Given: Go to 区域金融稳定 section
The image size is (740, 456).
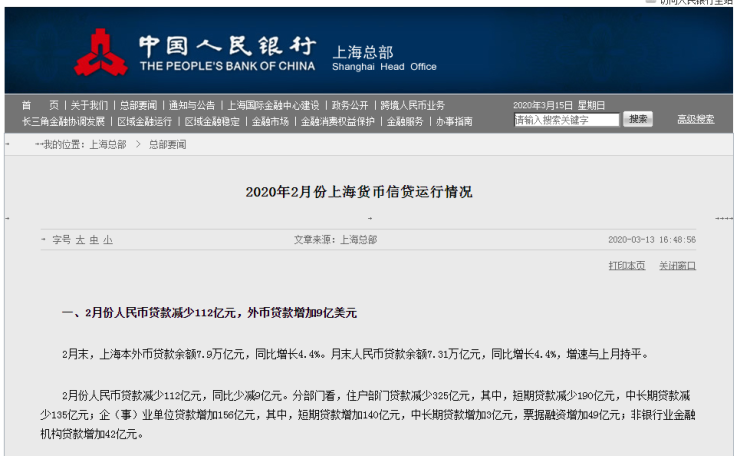Looking at the screenshot, I should pos(212,121).
